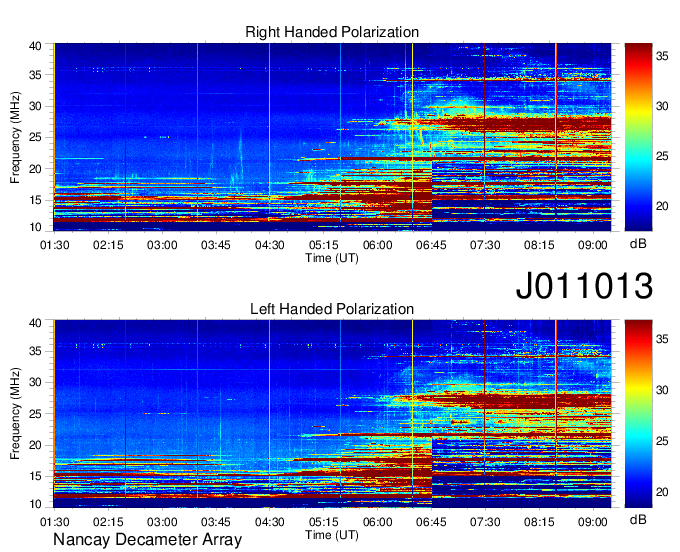Click the "04:30" tick under Left Handed plot

270,522
